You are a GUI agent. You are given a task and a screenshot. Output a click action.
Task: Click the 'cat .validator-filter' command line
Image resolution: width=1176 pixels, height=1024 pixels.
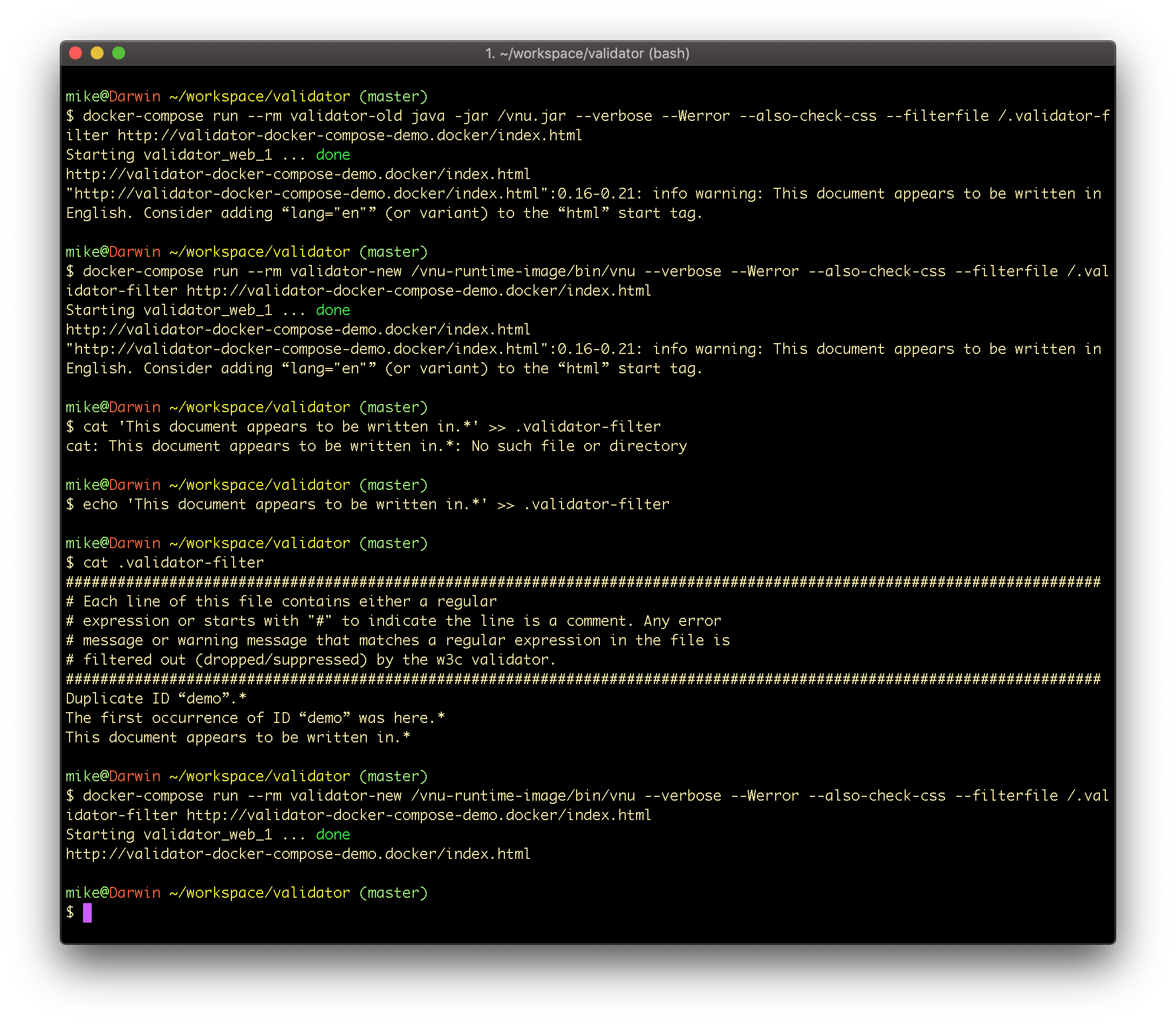[x=165, y=563]
